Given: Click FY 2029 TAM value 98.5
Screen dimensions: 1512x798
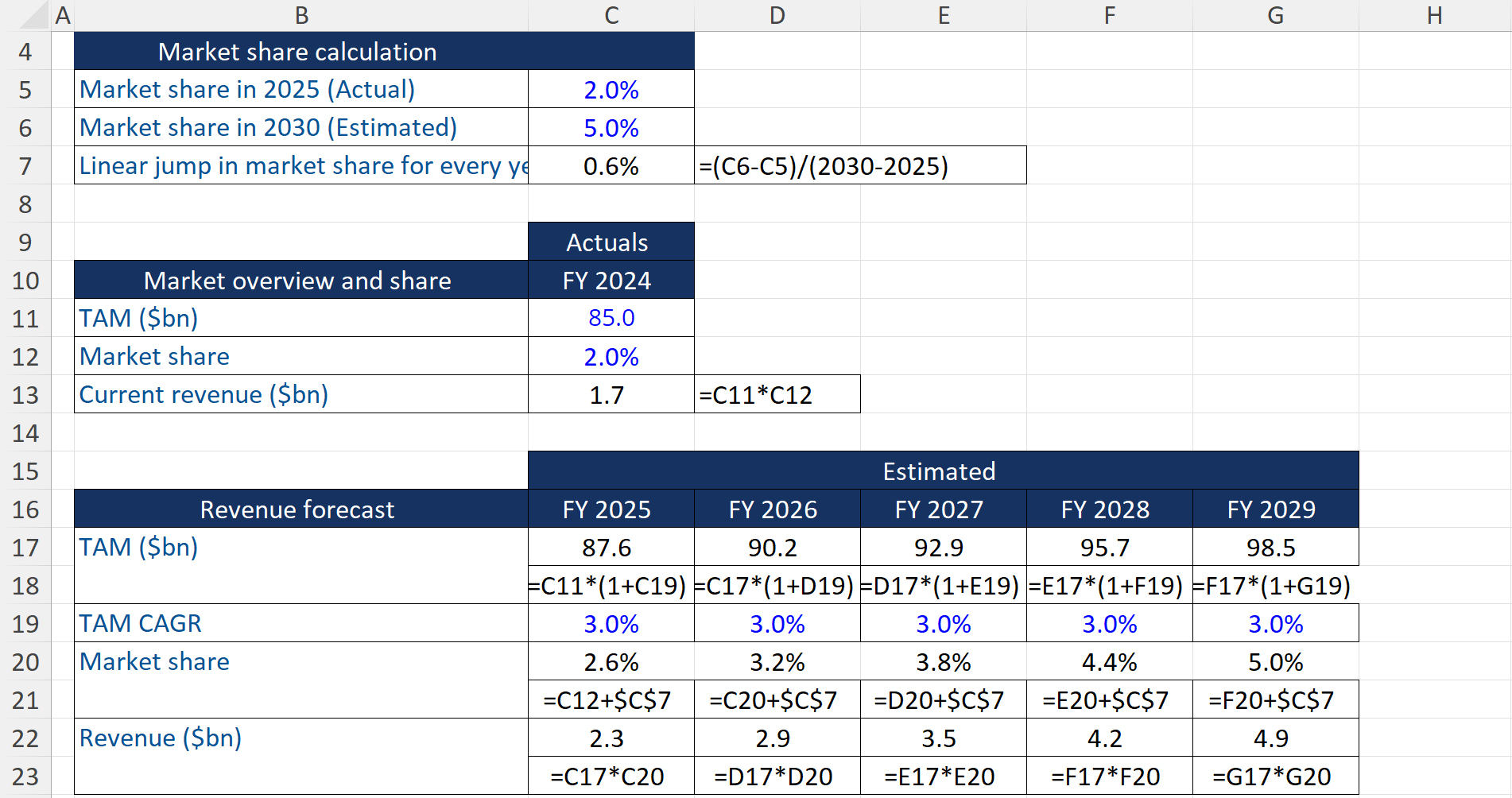Looking at the screenshot, I should (x=1275, y=548).
